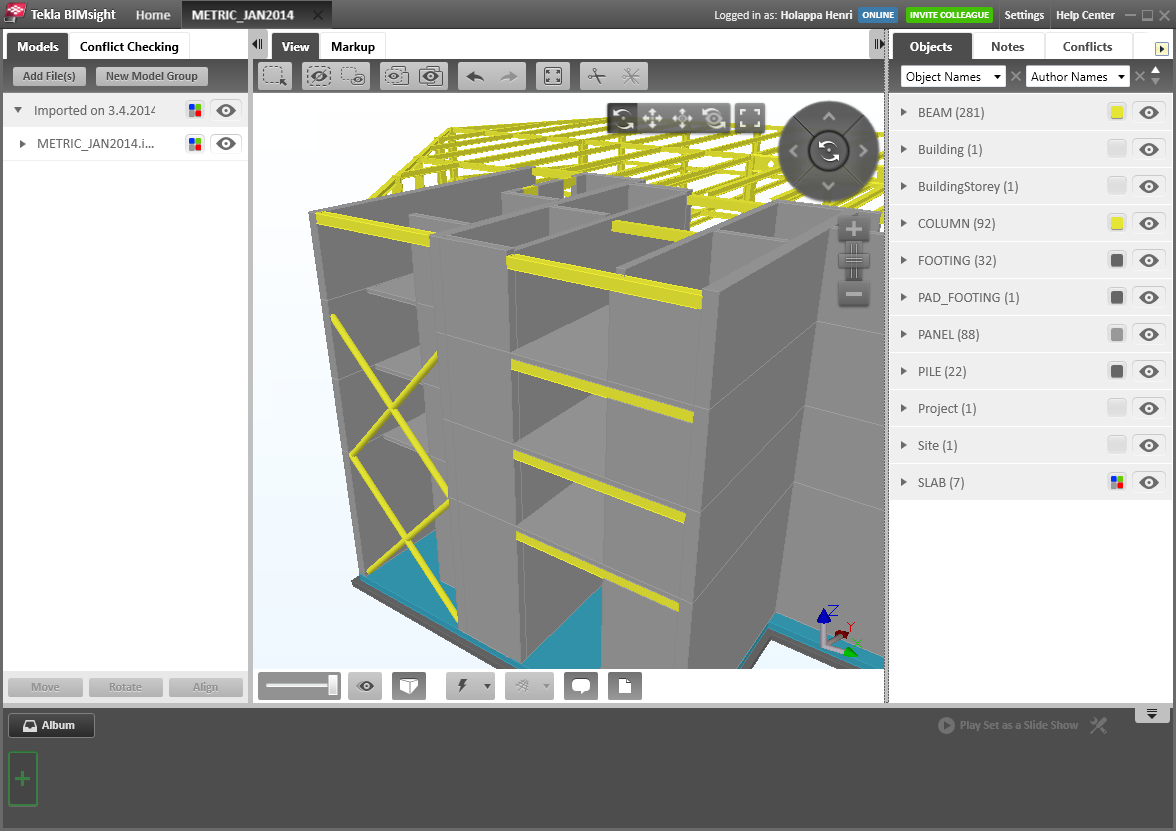Collapse the left Models panel with the arrow
This screenshot has width=1176, height=831.
pyautogui.click(x=258, y=44)
